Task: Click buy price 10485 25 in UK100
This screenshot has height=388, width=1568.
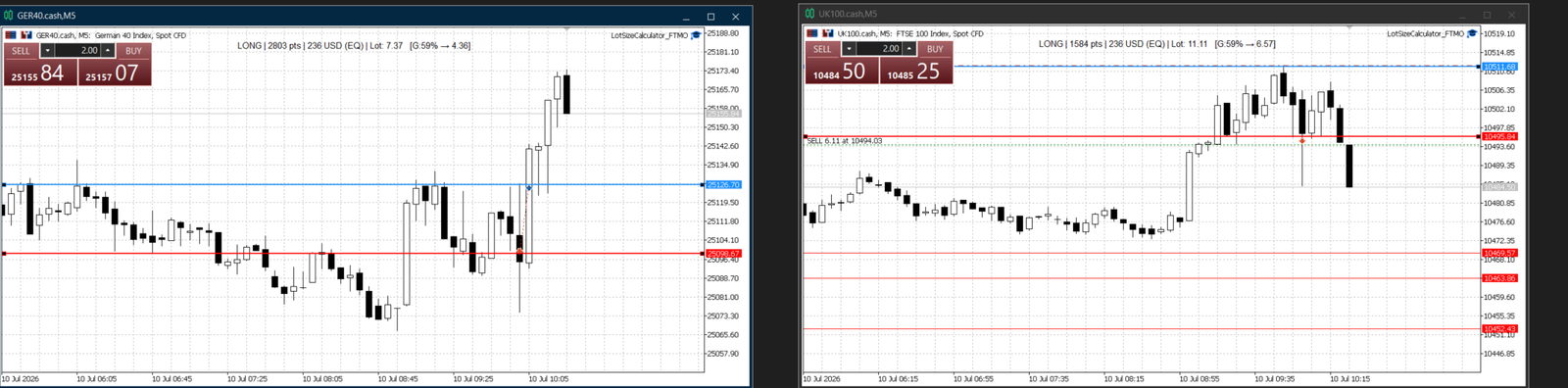Action: [916, 71]
